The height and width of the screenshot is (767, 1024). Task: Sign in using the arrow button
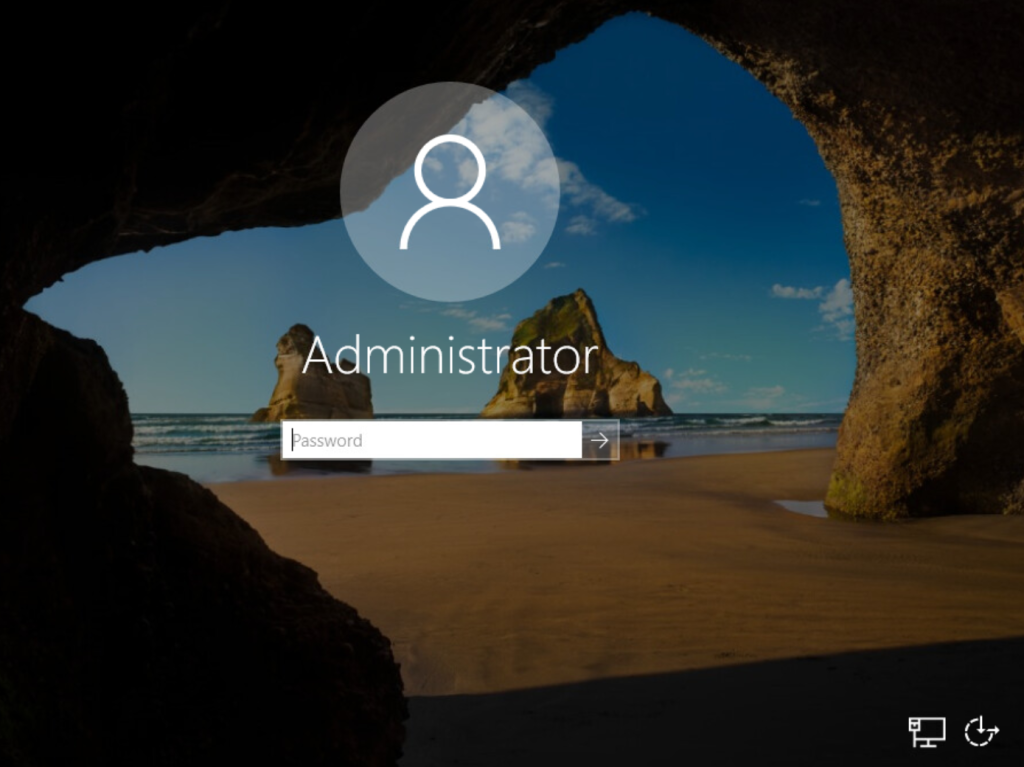click(x=600, y=440)
